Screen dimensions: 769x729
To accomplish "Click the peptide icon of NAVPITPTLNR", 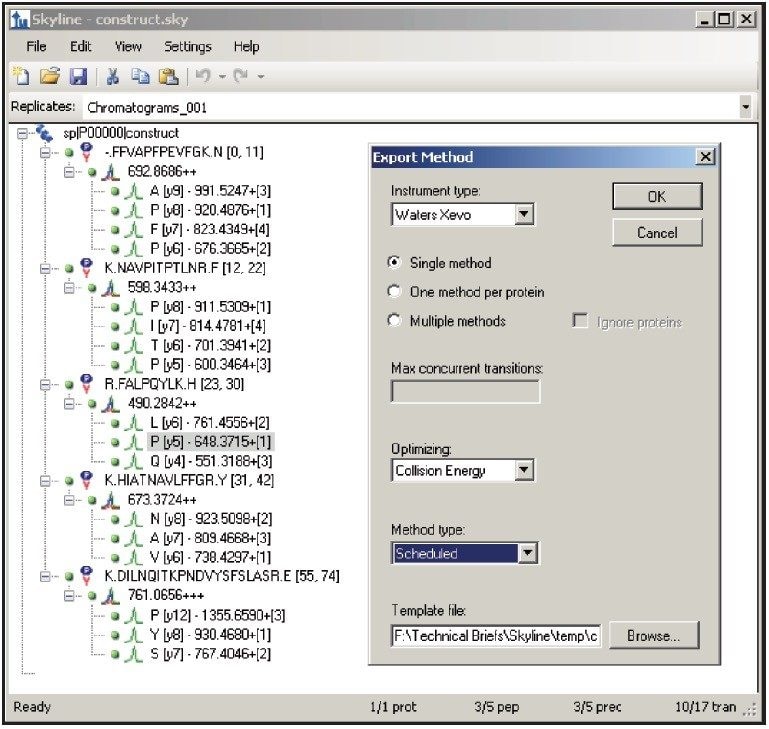I will (x=87, y=268).
